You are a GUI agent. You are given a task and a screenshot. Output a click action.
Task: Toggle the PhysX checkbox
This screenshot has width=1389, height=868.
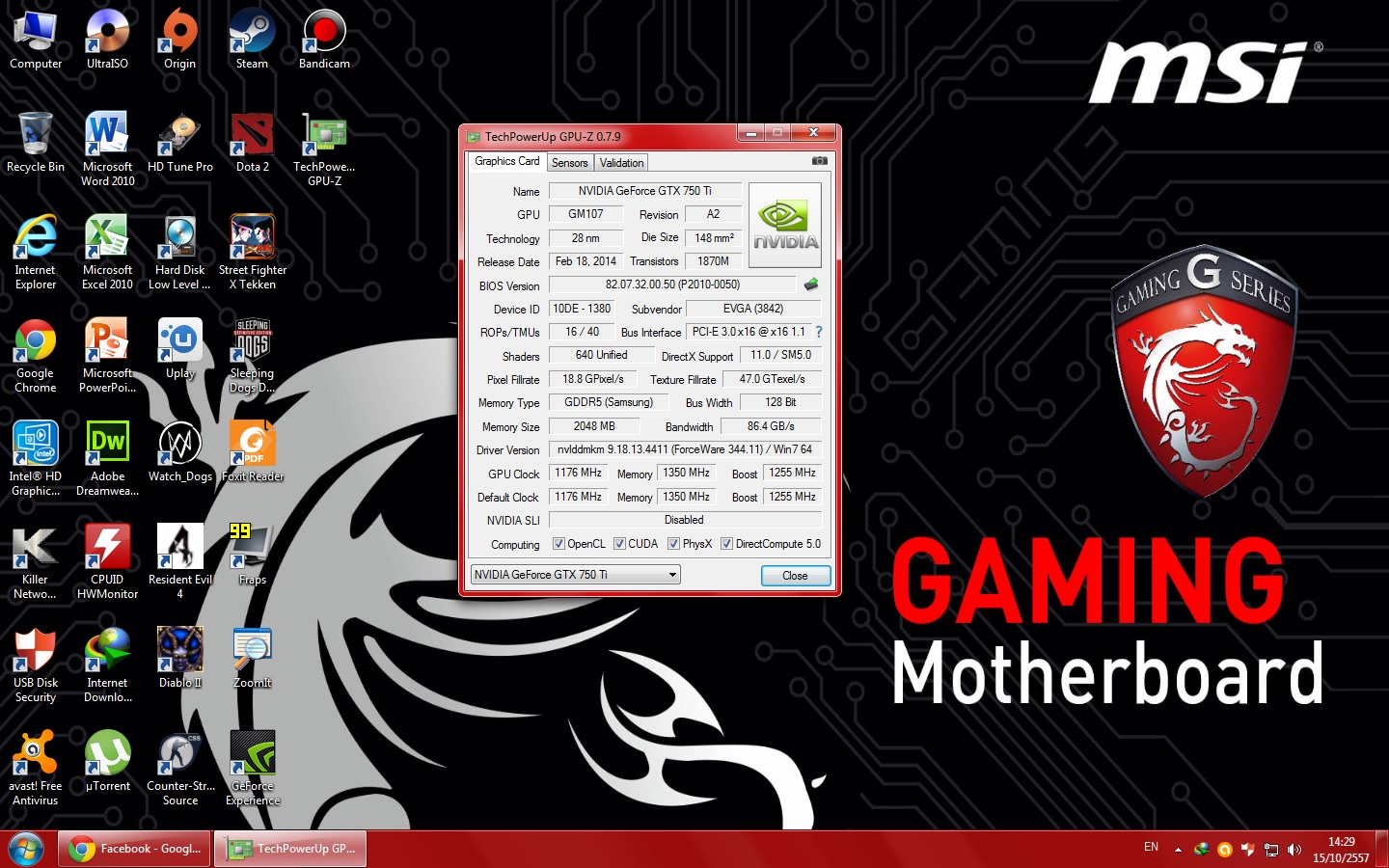coord(673,544)
